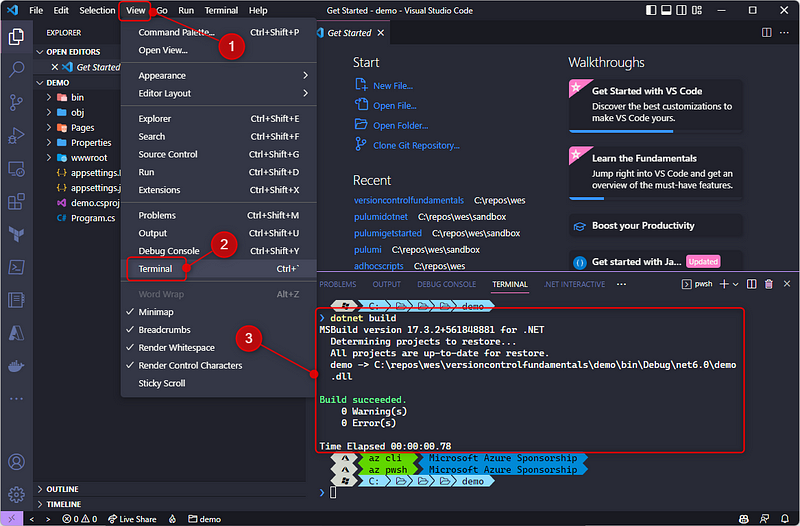The height and width of the screenshot is (526, 800).
Task: Click the Manage gear icon
Action: (x=16, y=494)
